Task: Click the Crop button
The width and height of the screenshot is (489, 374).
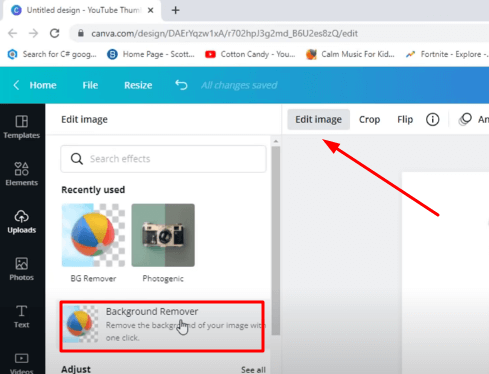Action: 369,119
